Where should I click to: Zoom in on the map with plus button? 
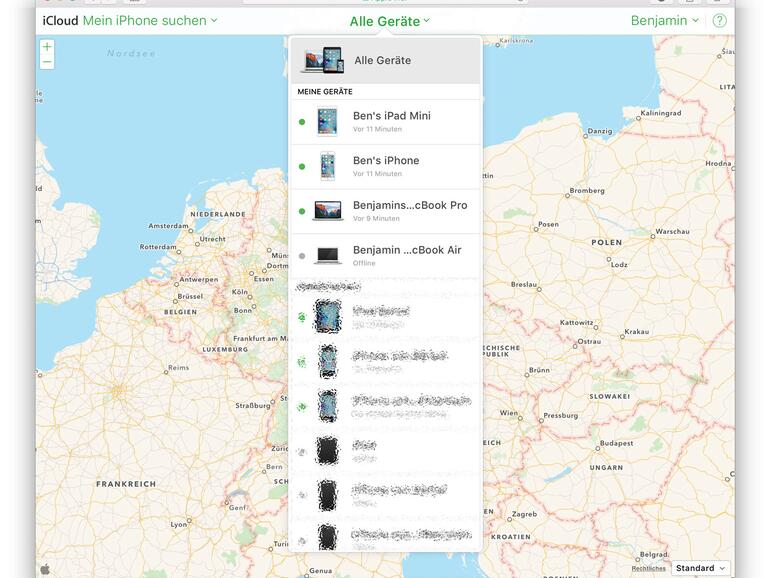pyautogui.click(x=47, y=47)
